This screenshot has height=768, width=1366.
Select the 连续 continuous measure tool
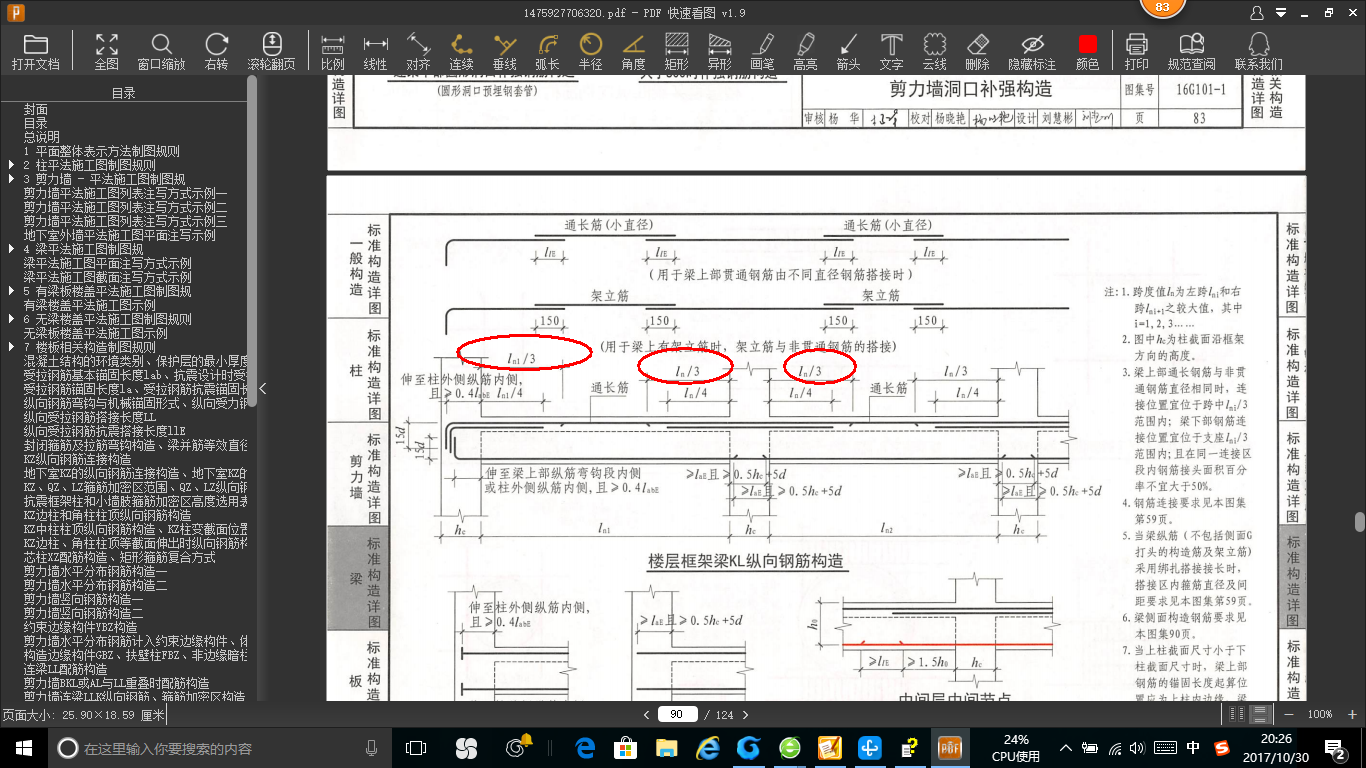pyautogui.click(x=461, y=51)
